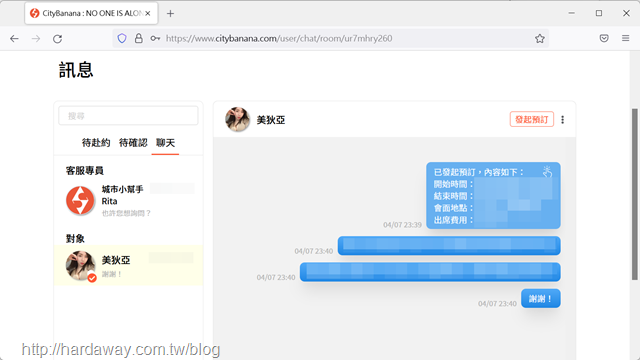
Task: Click the 訊息 page heading
Action: point(76,70)
